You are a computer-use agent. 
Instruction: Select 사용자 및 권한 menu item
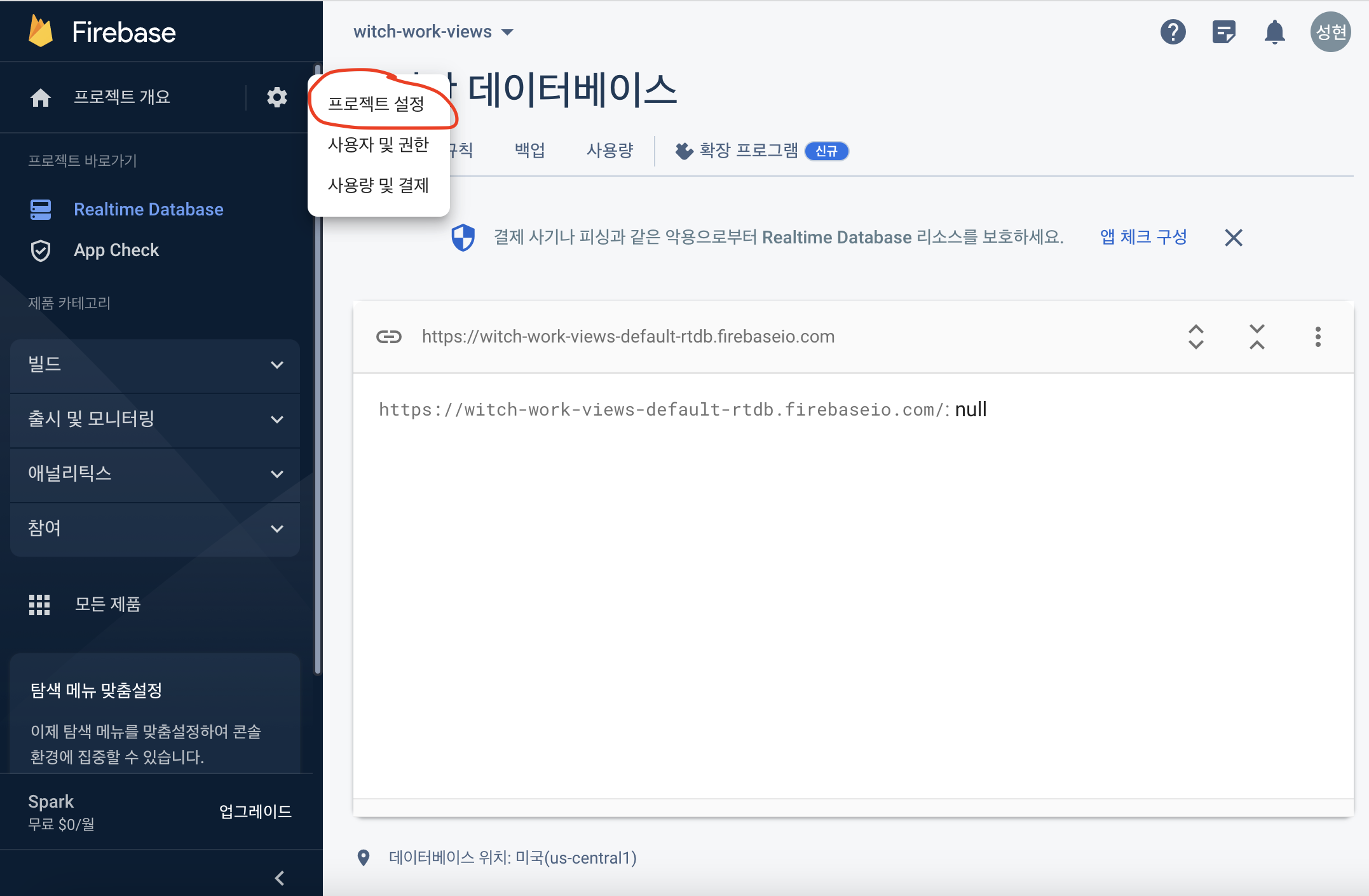(378, 145)
